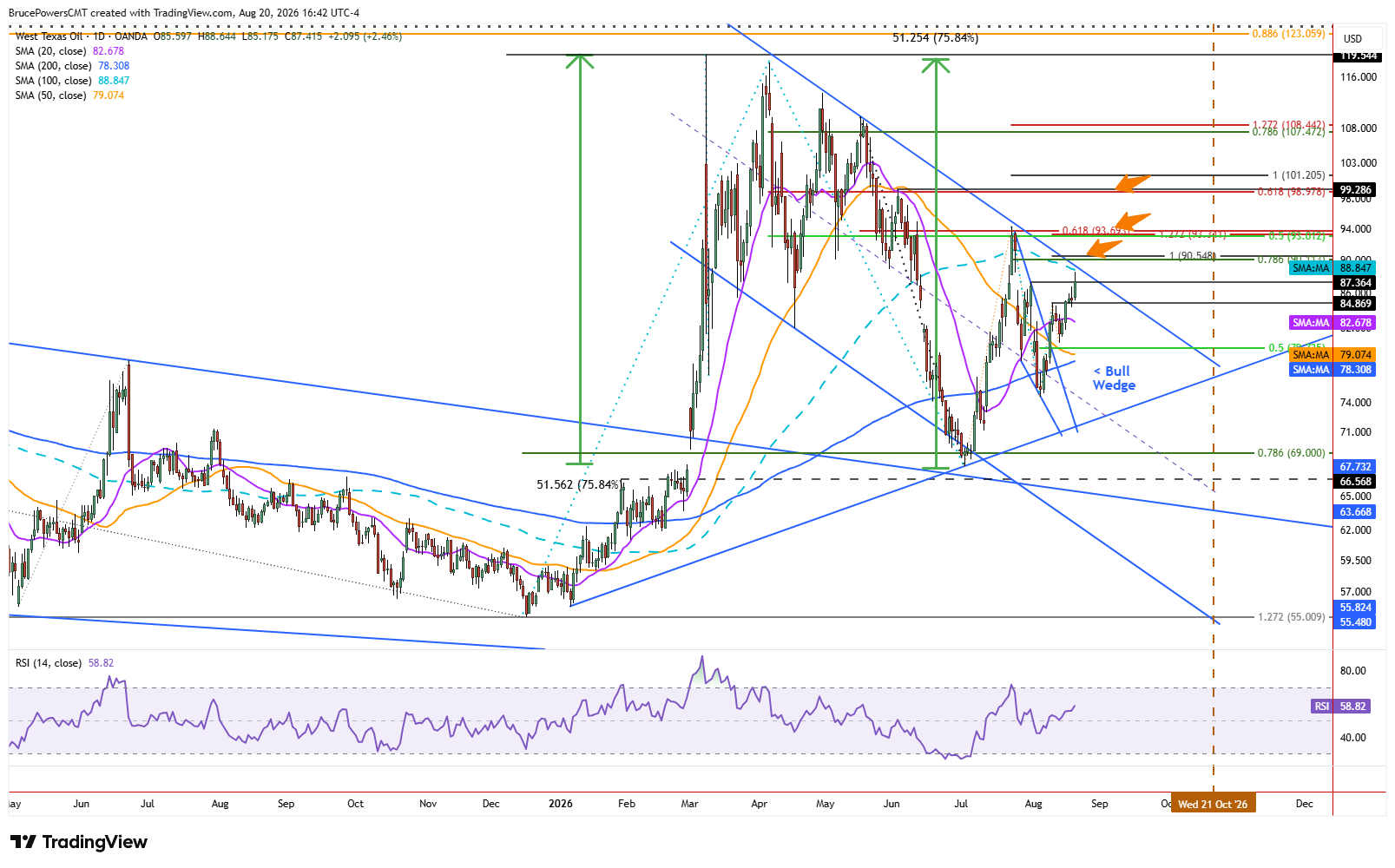Viewport: 1395px width, 868px height.
Task: Click the 1.272 (55.009) Fibonacci label
Action: tap(1292, 617)
